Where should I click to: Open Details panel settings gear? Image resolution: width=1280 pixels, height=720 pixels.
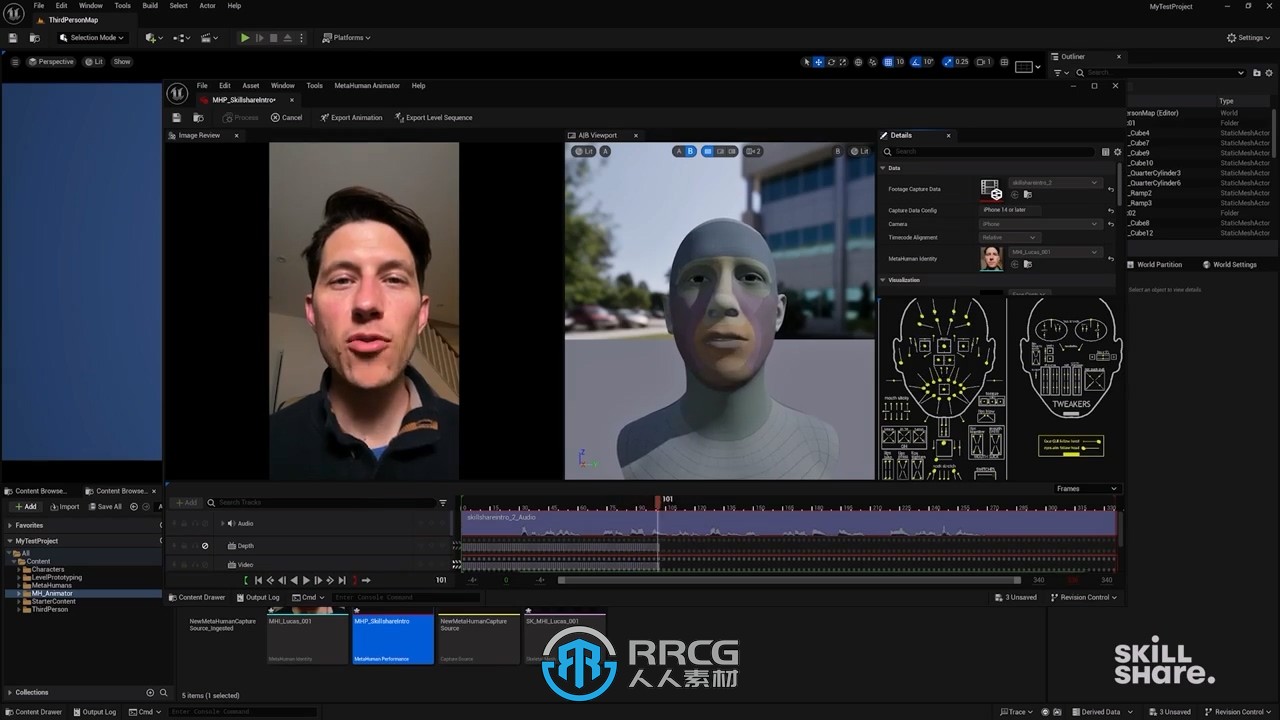click(x=1117, y=152)
